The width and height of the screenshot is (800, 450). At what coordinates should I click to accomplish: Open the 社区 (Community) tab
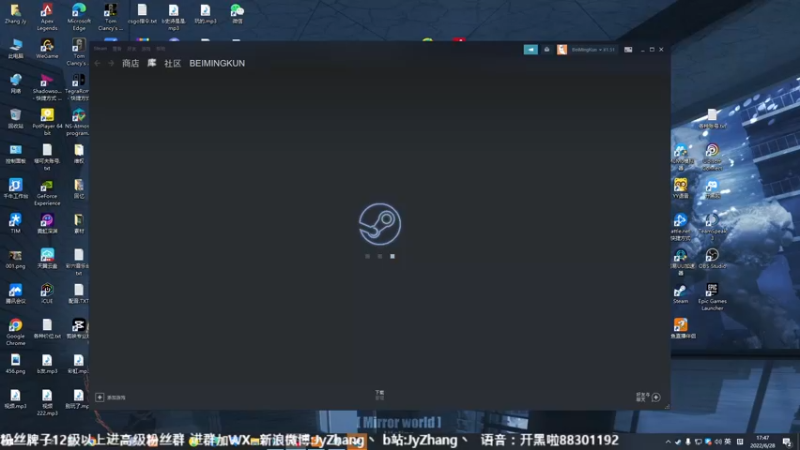point(172,63)
